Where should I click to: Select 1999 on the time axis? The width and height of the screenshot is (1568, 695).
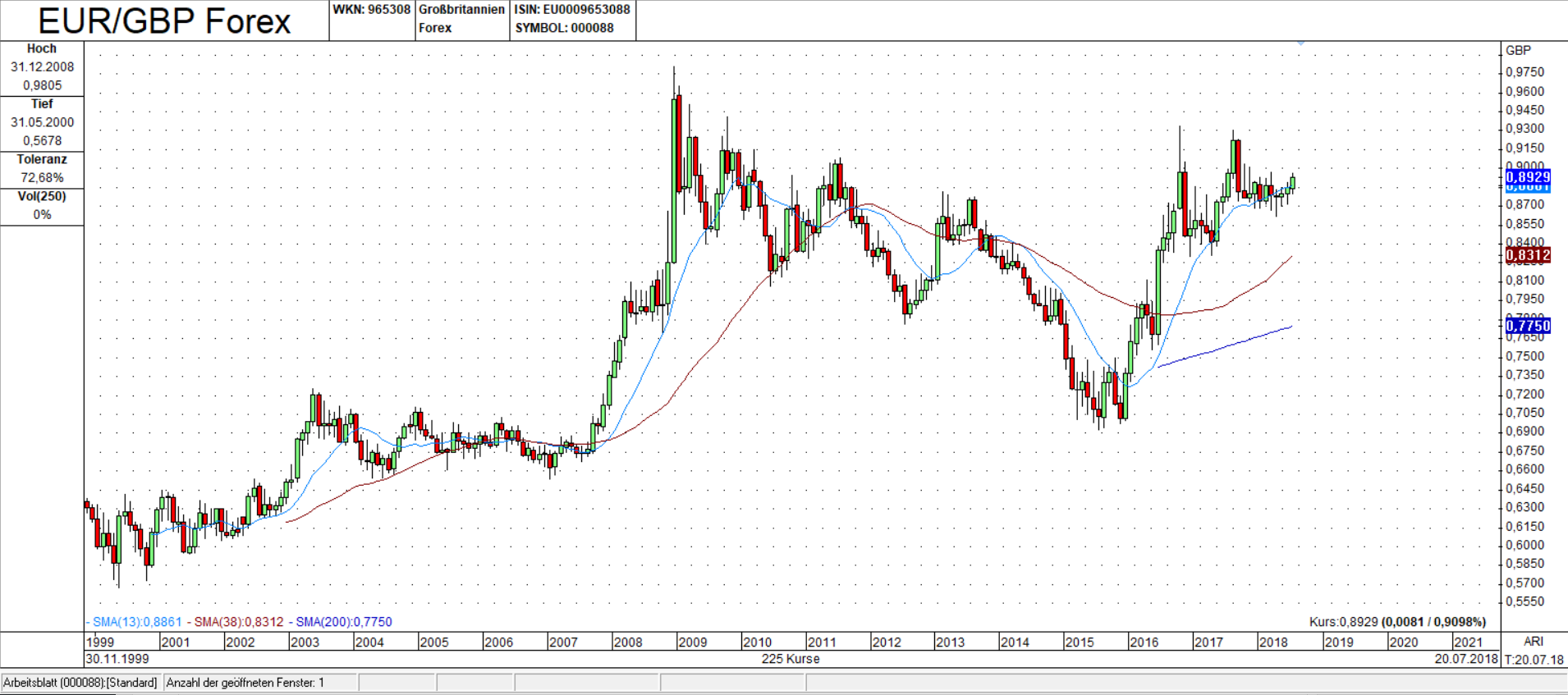click(x=100, y=642)
